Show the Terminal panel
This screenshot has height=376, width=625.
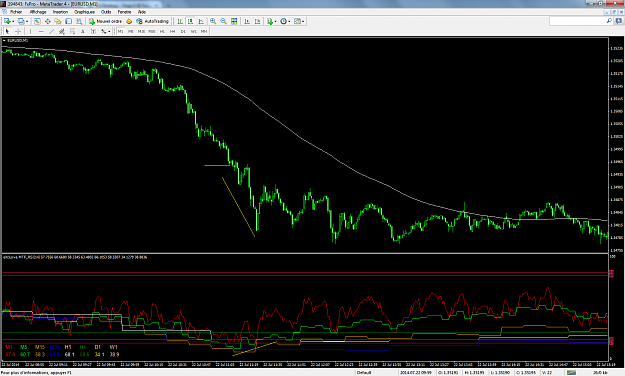[x=69, y=21]
